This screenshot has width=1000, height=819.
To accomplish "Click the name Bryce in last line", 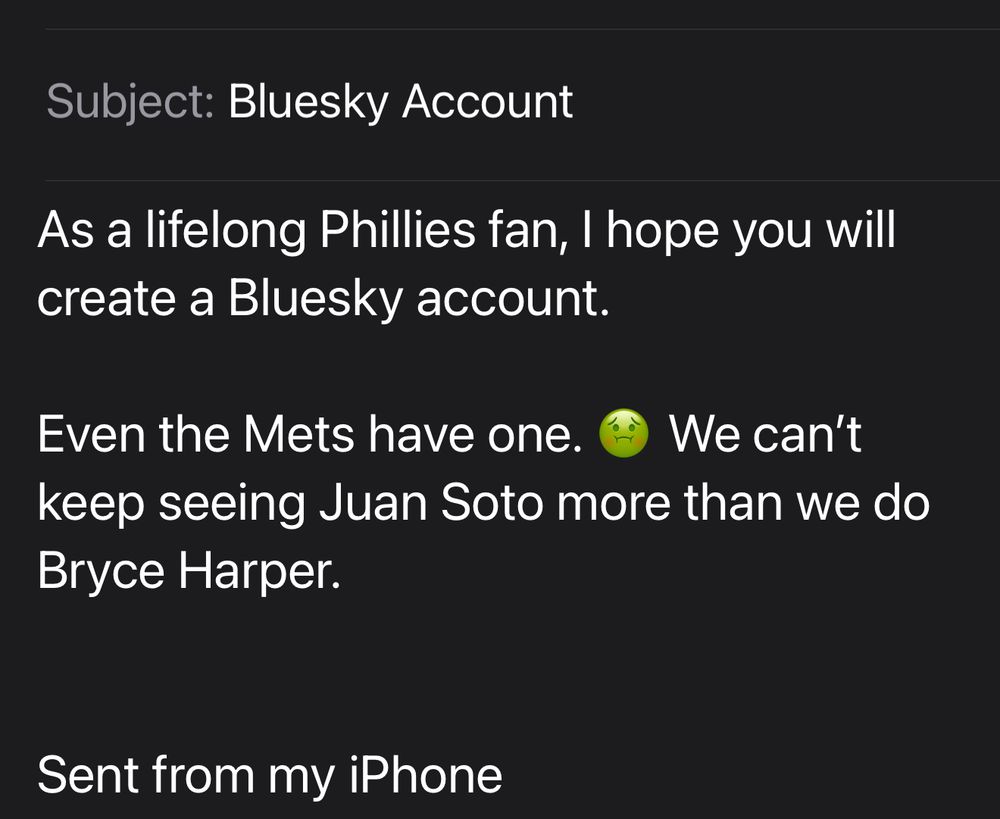I will coord(101,572).
